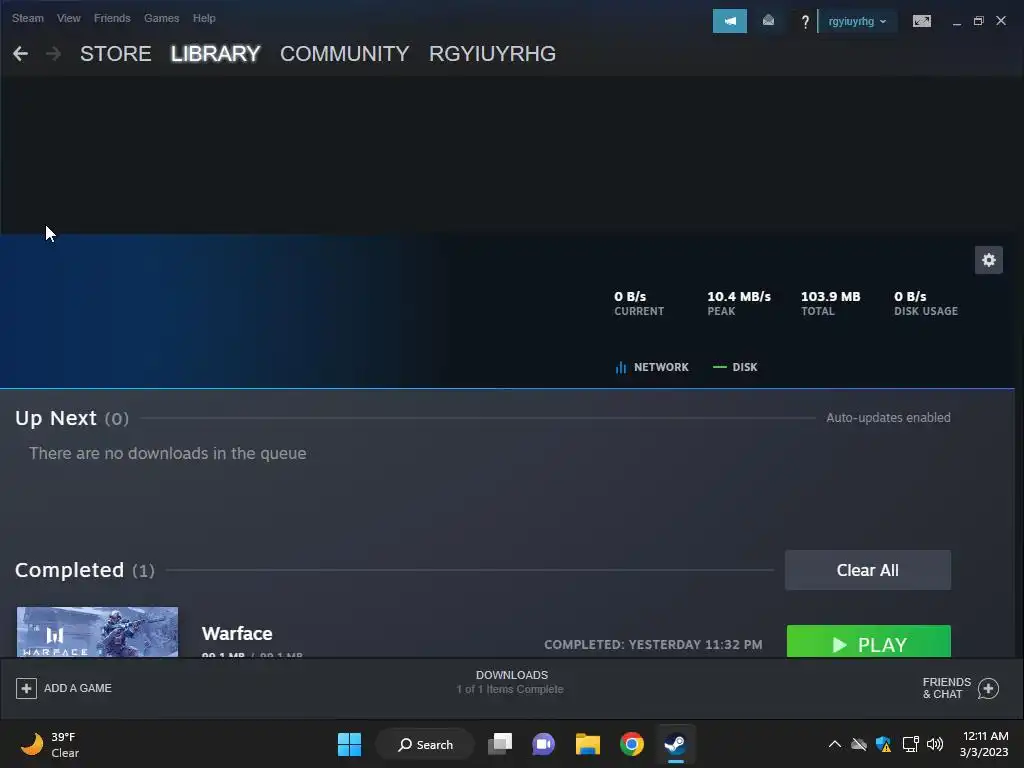Click the question mark help icon
This screenshot has width=1024, height=768.
tap(805, 22)
